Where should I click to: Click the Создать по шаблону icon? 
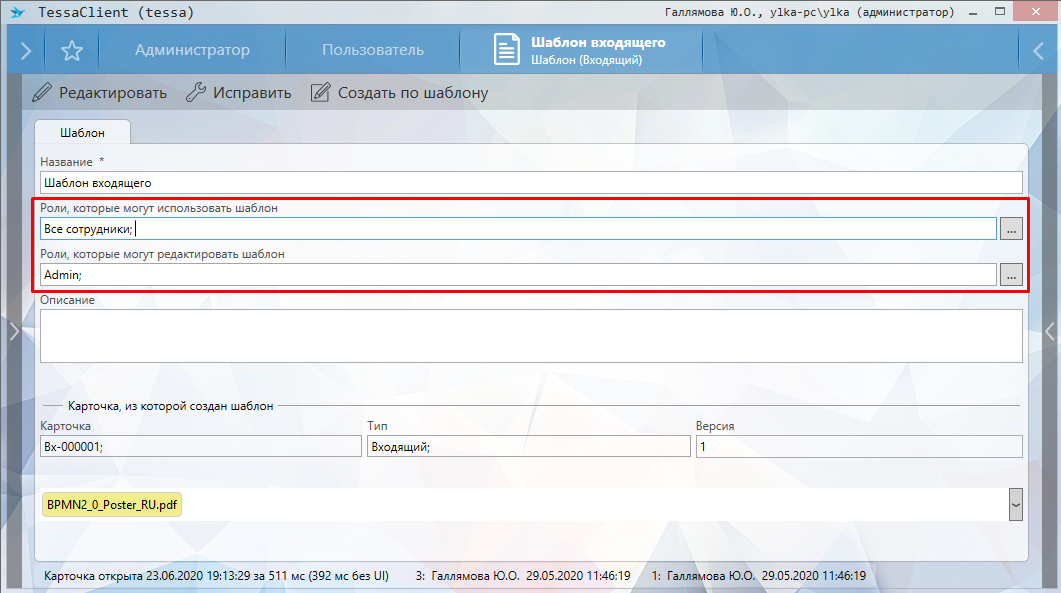click(x=321, y=93)
